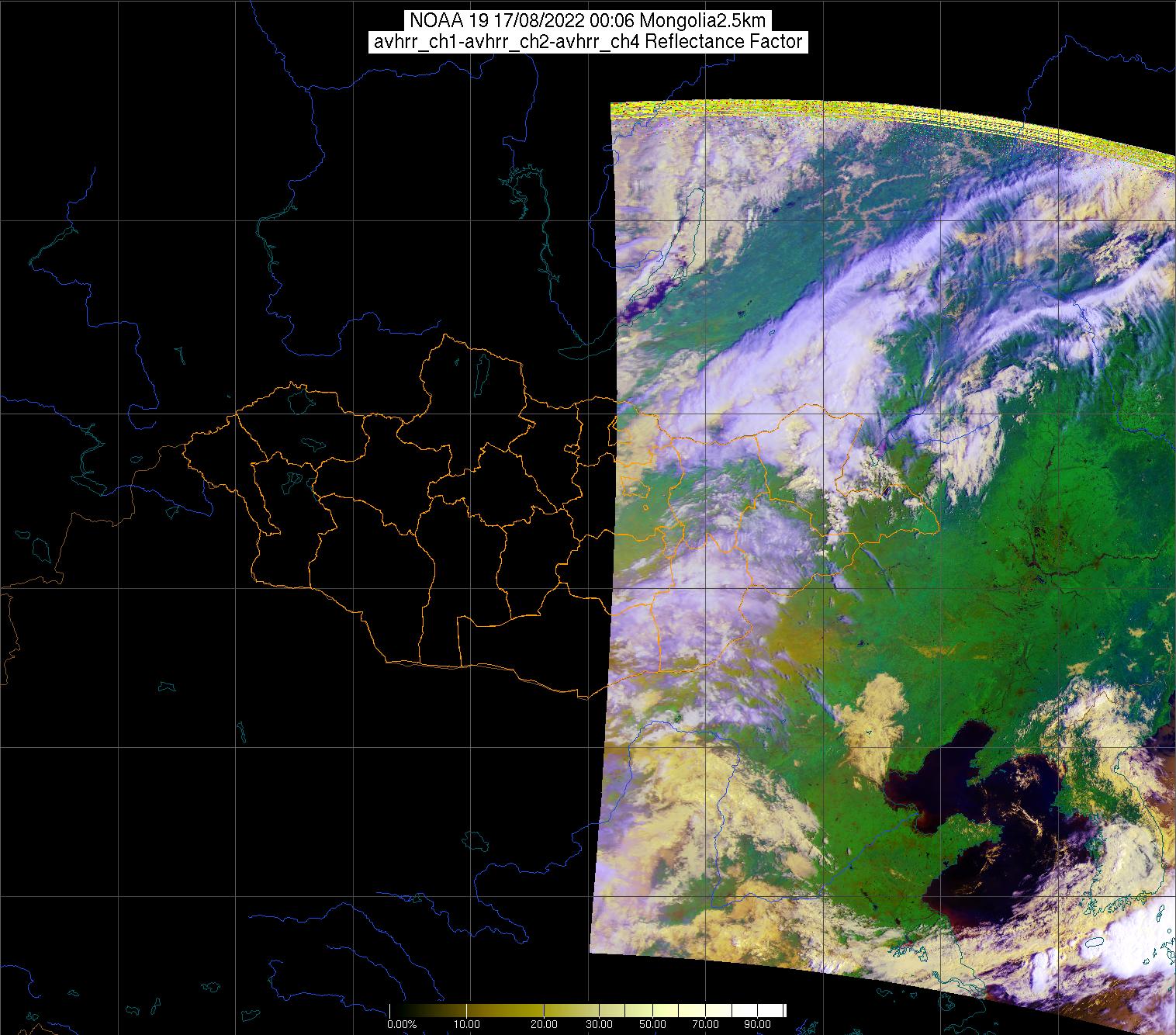Click the '50.00' scale label
The width and height of the screenshot is (1176, 1035).
(x=654, y=1026)
